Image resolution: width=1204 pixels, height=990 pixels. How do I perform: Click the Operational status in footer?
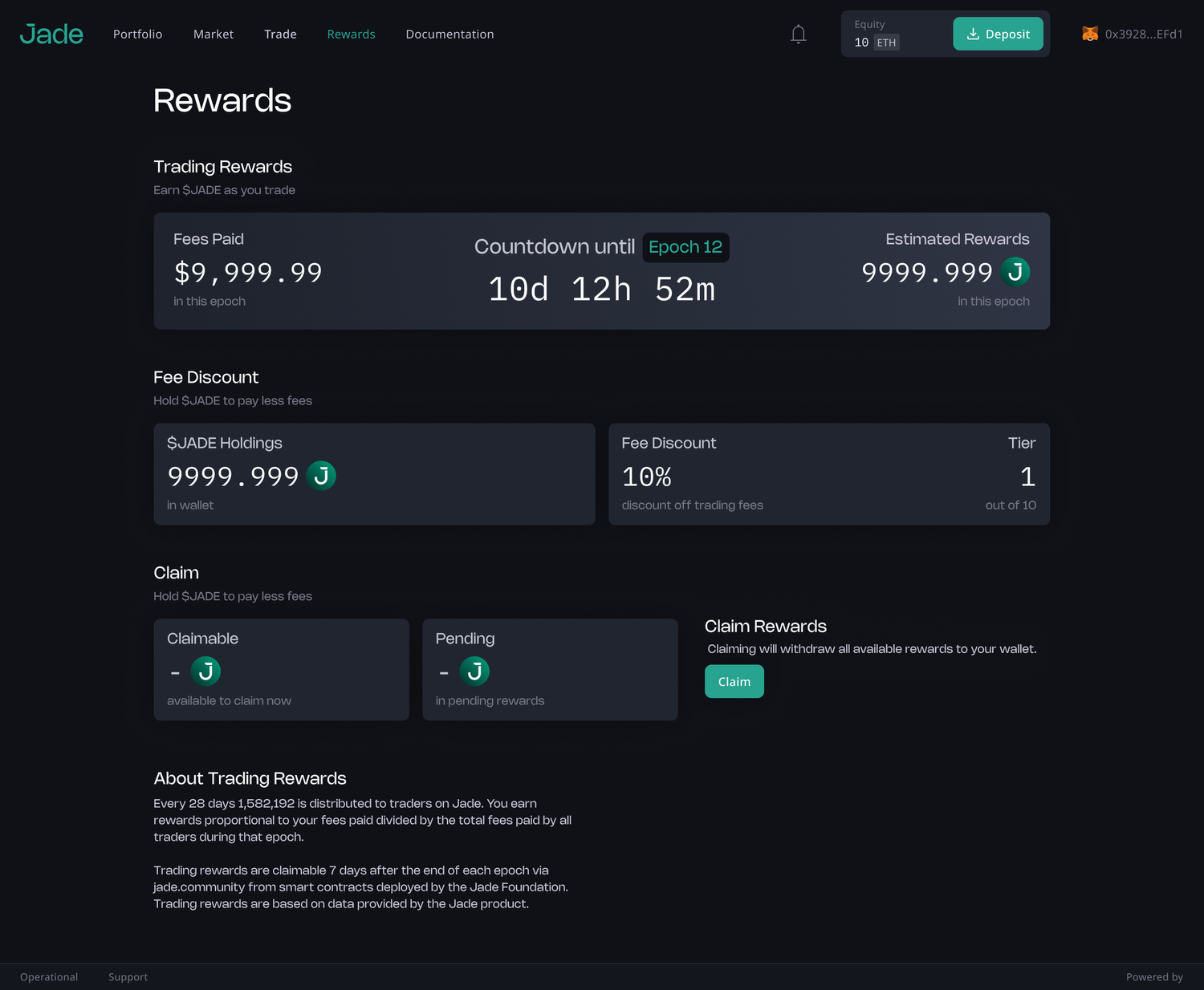tap(49, 976)
